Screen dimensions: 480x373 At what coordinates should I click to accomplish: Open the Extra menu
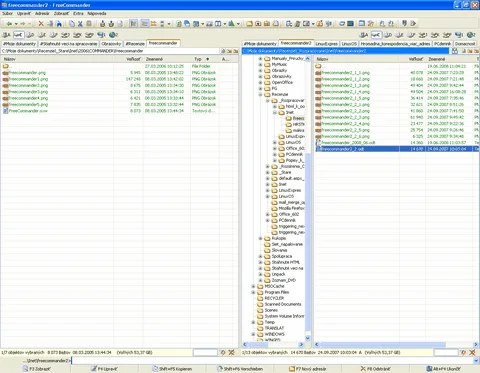[x=78, y=14]
